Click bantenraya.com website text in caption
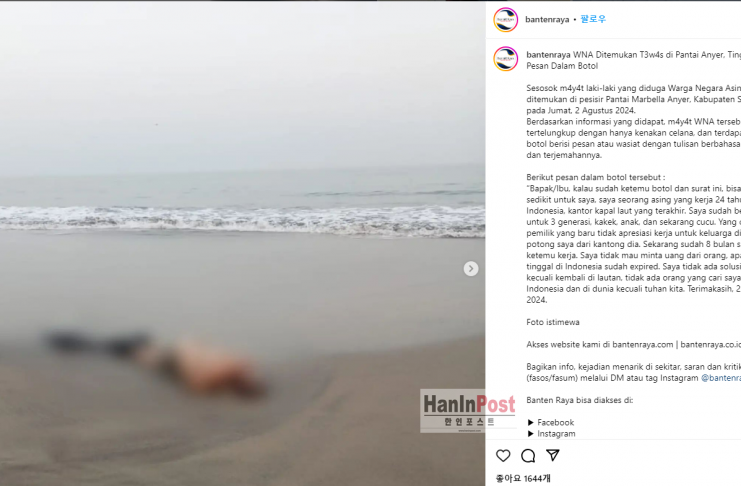The image size is (741, 486). pyautogui.click(x=643, y=345)
